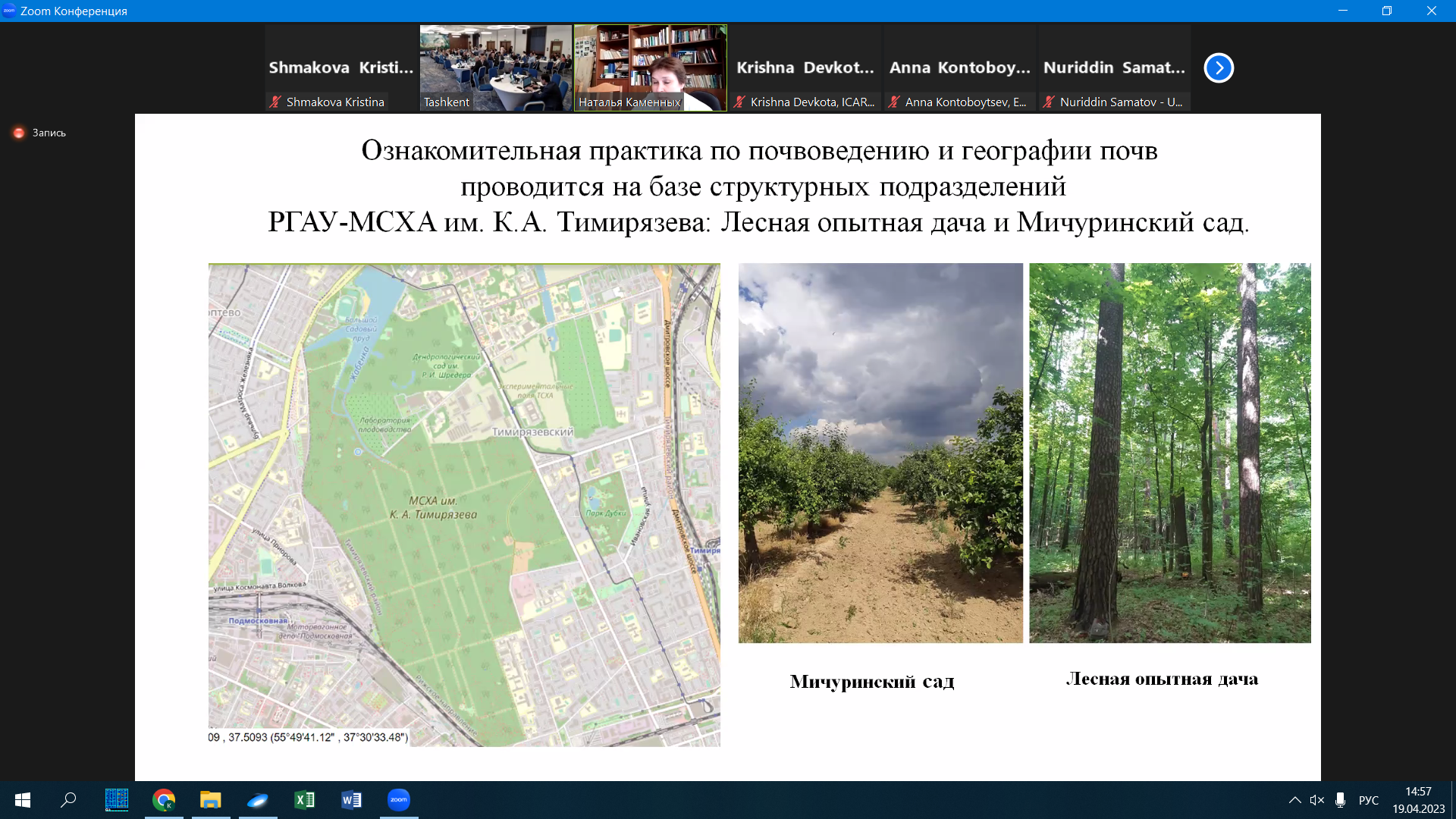This screenshot has width=1456, height=819.
Task: Open File Explorer from taskbar
Action: pyautogui.click(x=210, y=799)
